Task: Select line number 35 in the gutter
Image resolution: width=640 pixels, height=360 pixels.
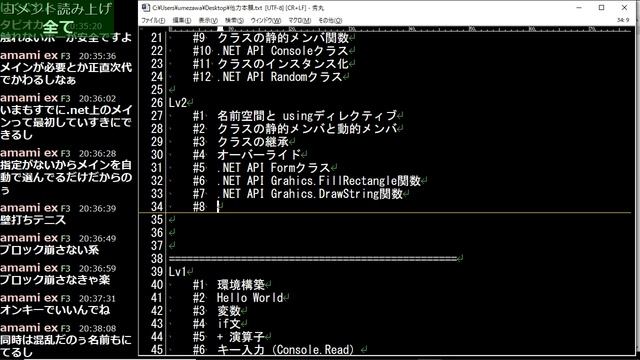Action: [x=157, y=220]
